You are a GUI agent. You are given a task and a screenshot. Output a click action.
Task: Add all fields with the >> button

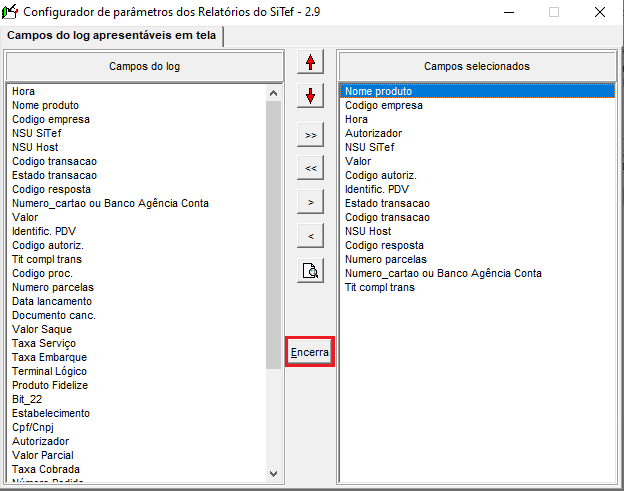click(310, 135)
